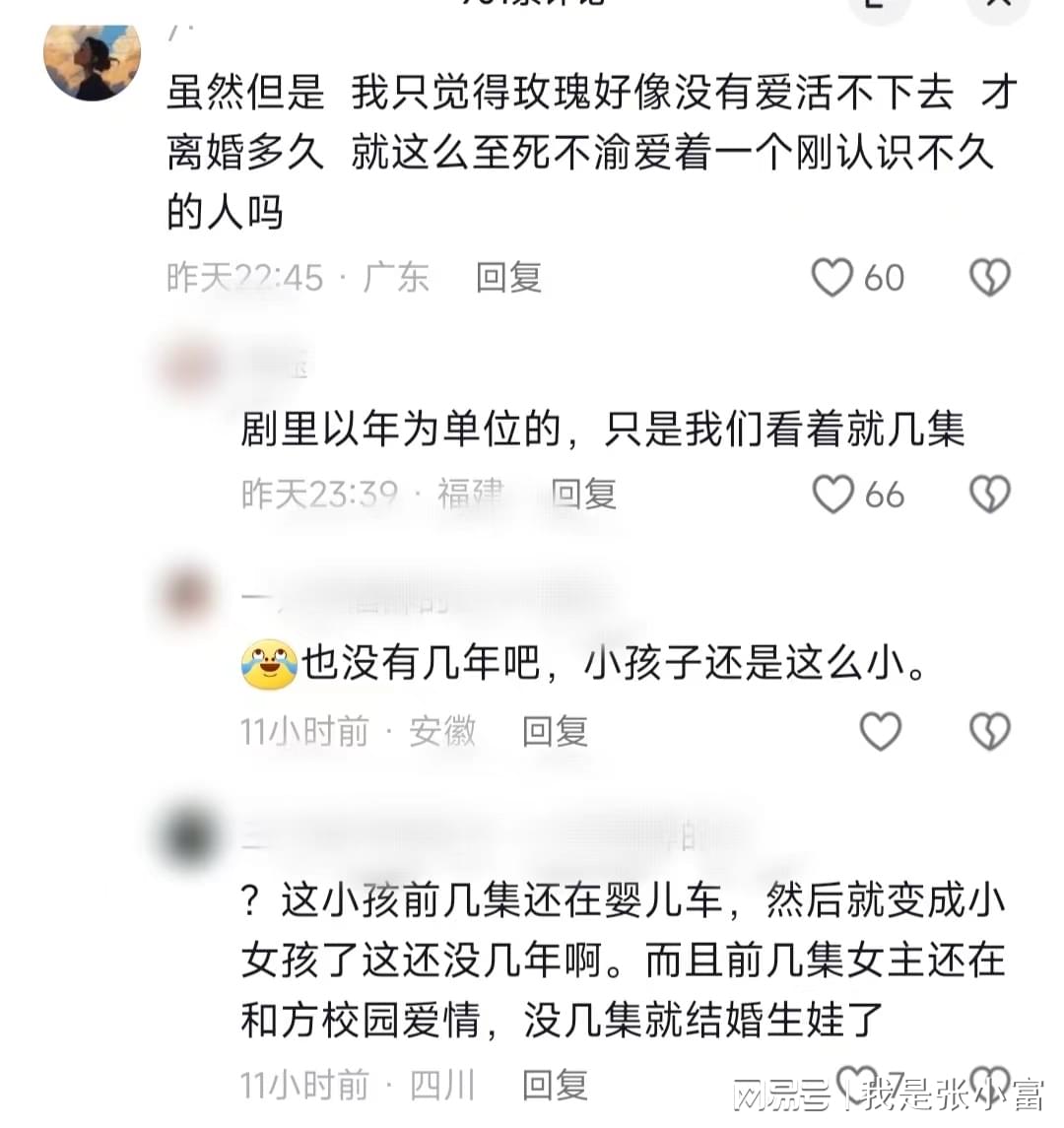Reply to the Guangdong comment at 22:45
Screen dimensions: 1064x1128
[x=508, y=278]
